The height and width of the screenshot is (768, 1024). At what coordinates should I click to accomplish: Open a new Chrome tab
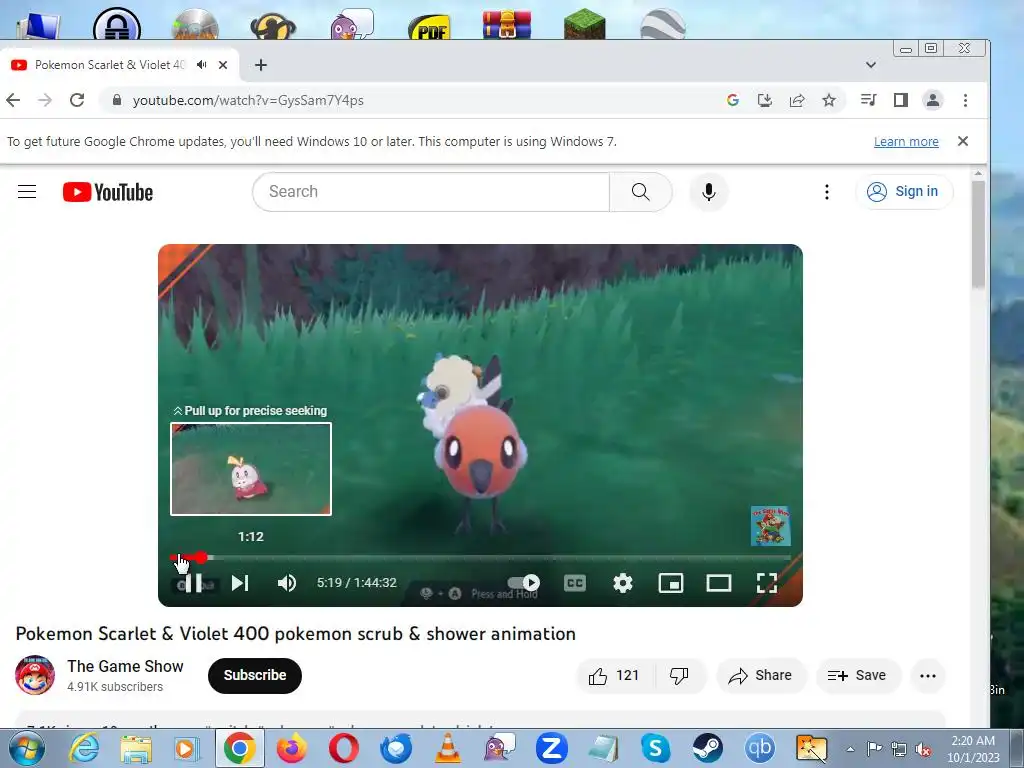click(x=261, y=65)
